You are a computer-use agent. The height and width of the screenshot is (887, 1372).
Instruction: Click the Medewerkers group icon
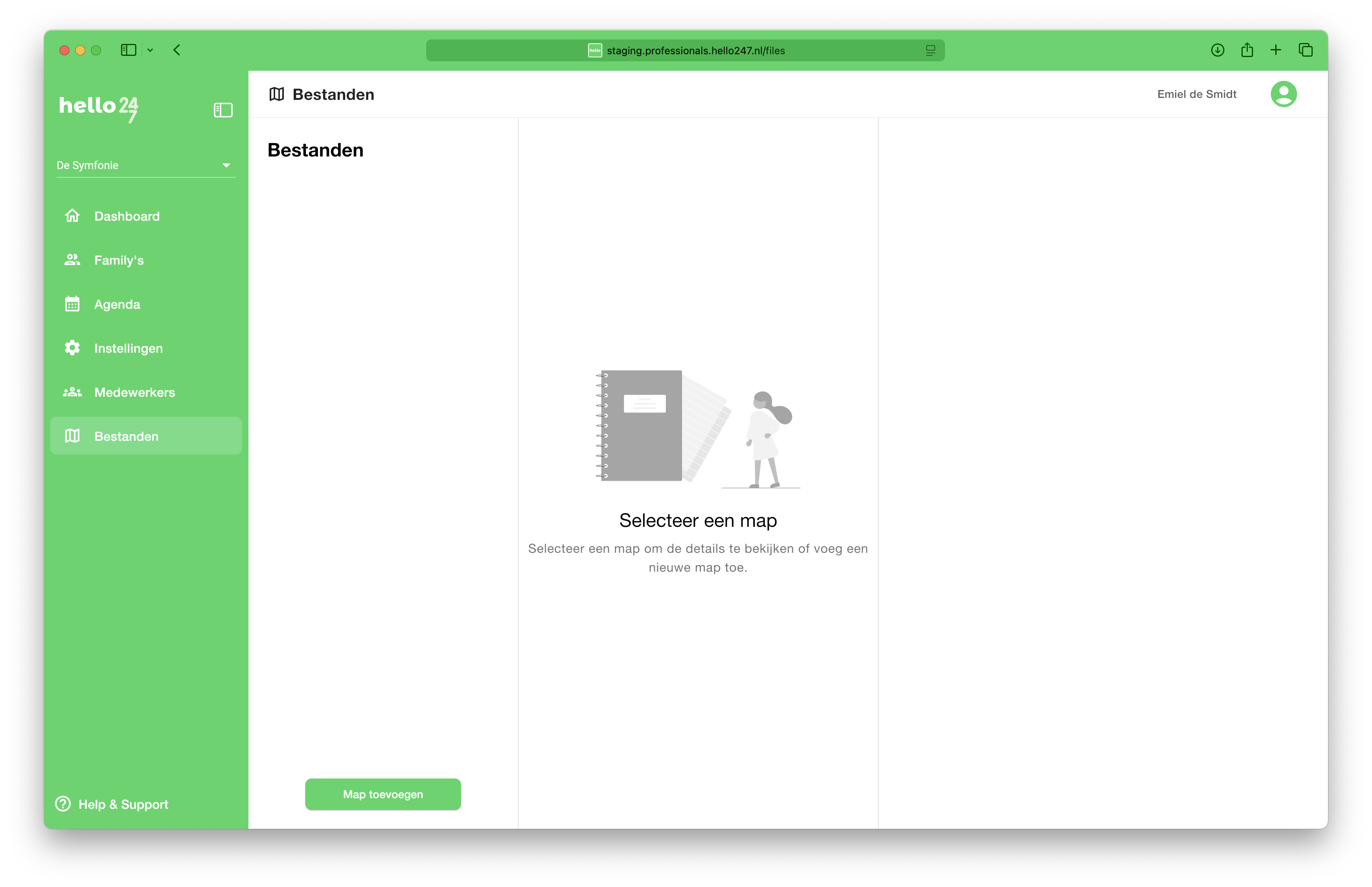[72, 392]
